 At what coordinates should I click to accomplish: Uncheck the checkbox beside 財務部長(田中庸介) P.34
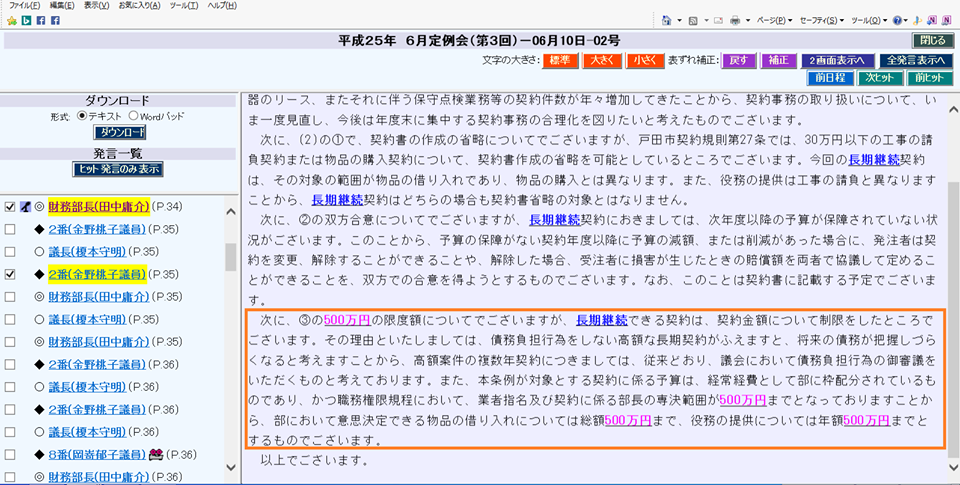10,207
